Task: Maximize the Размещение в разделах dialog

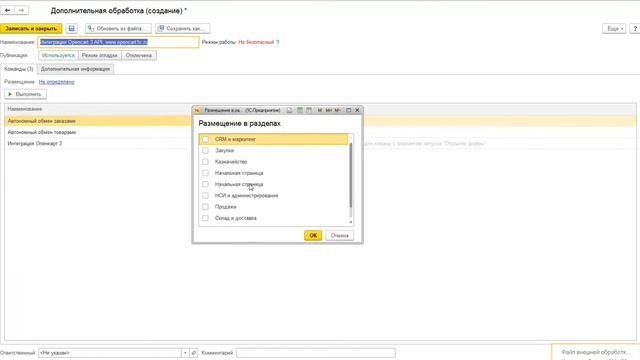Action: [x=349, y=110]
